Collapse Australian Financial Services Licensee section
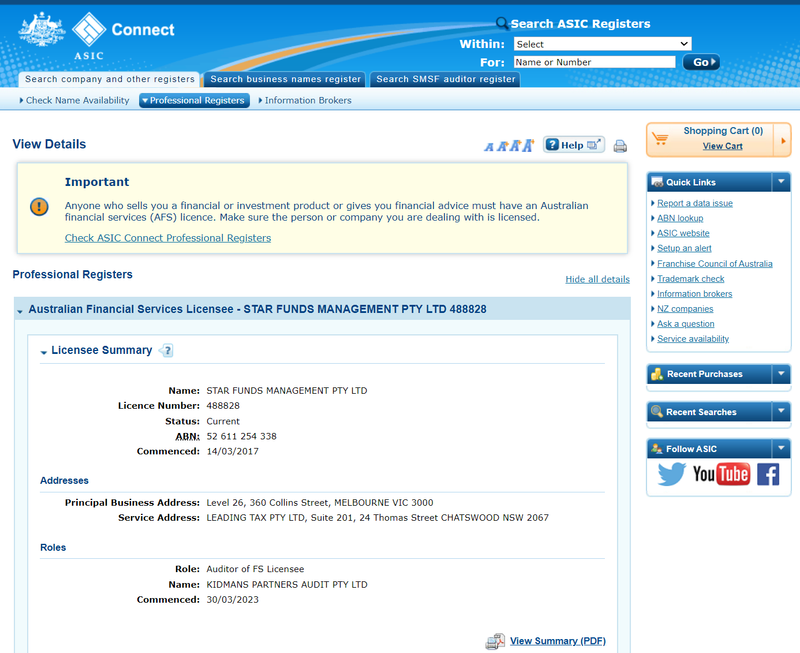This screenshot has height=653, width=800. click(20, 311)
